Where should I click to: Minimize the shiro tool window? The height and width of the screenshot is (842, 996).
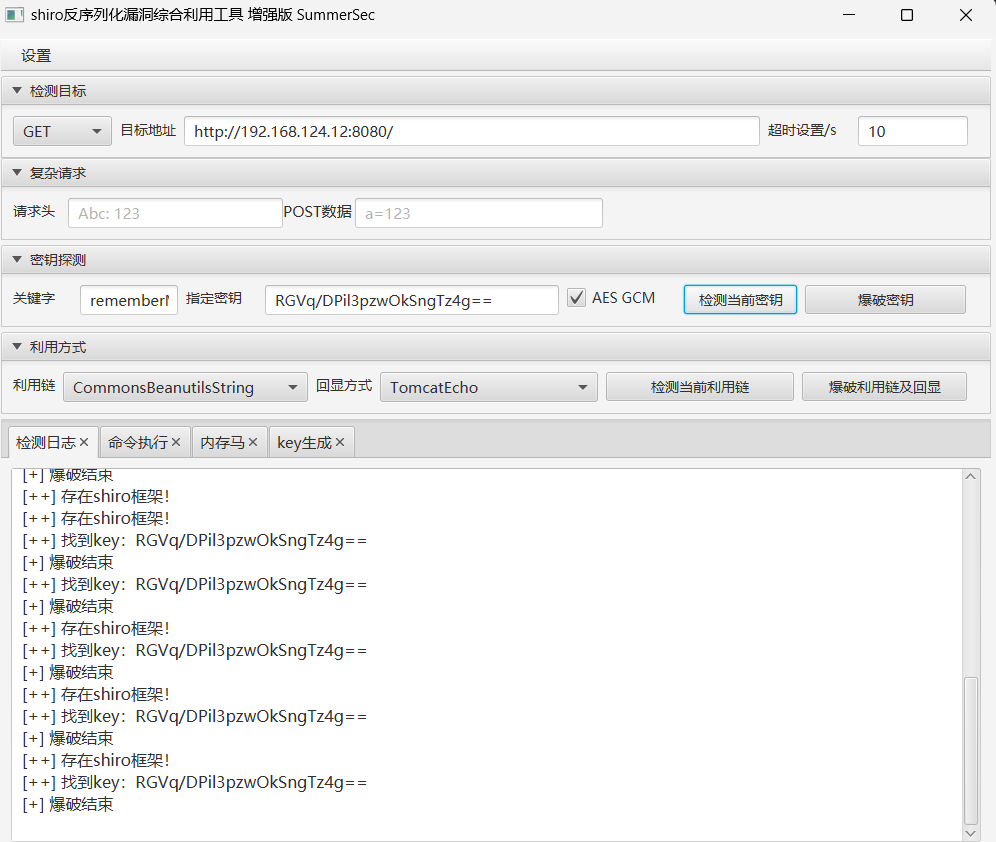(849, 15)
